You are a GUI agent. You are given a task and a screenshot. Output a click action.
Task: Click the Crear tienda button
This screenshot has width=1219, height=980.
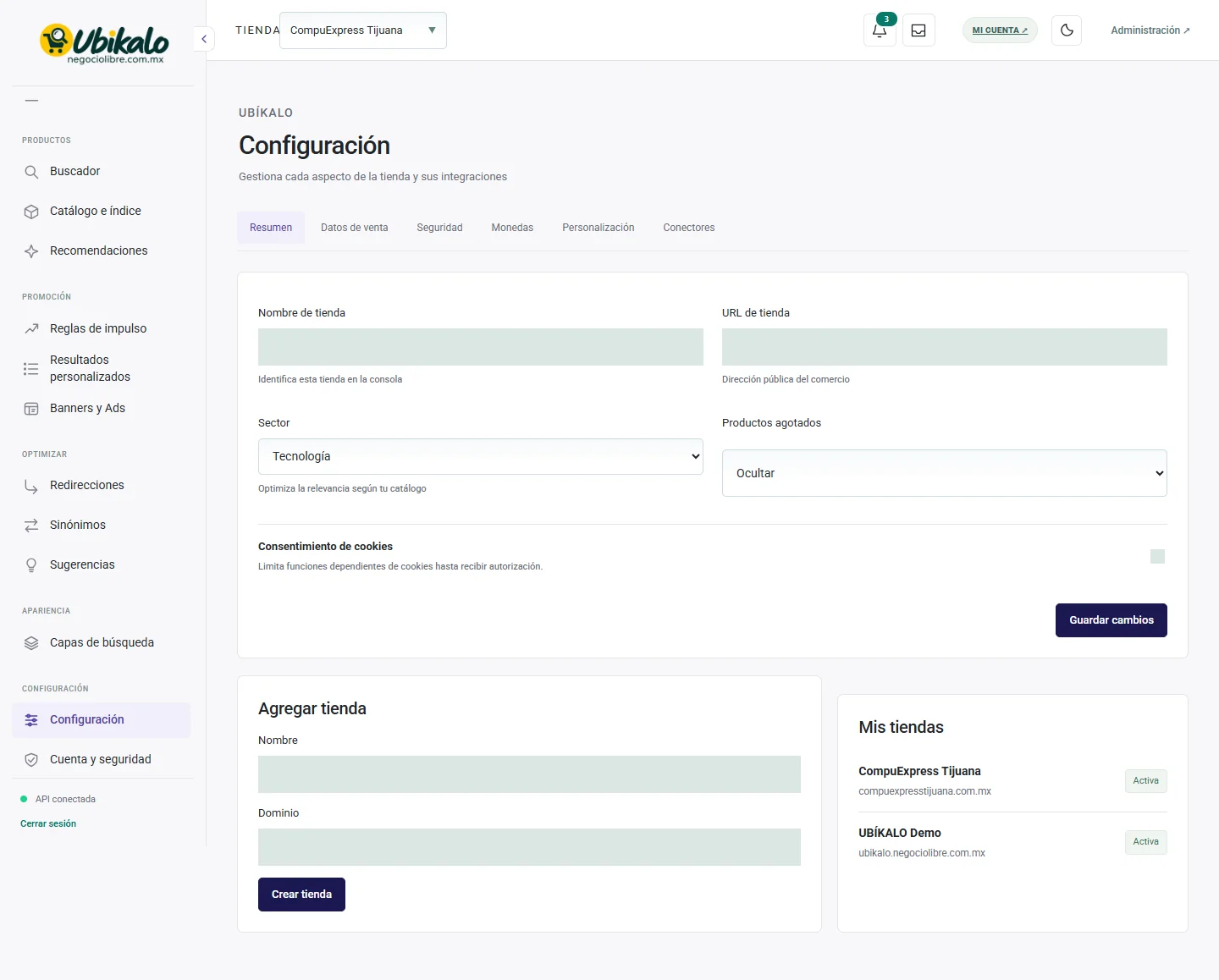(x=301, y=895)
